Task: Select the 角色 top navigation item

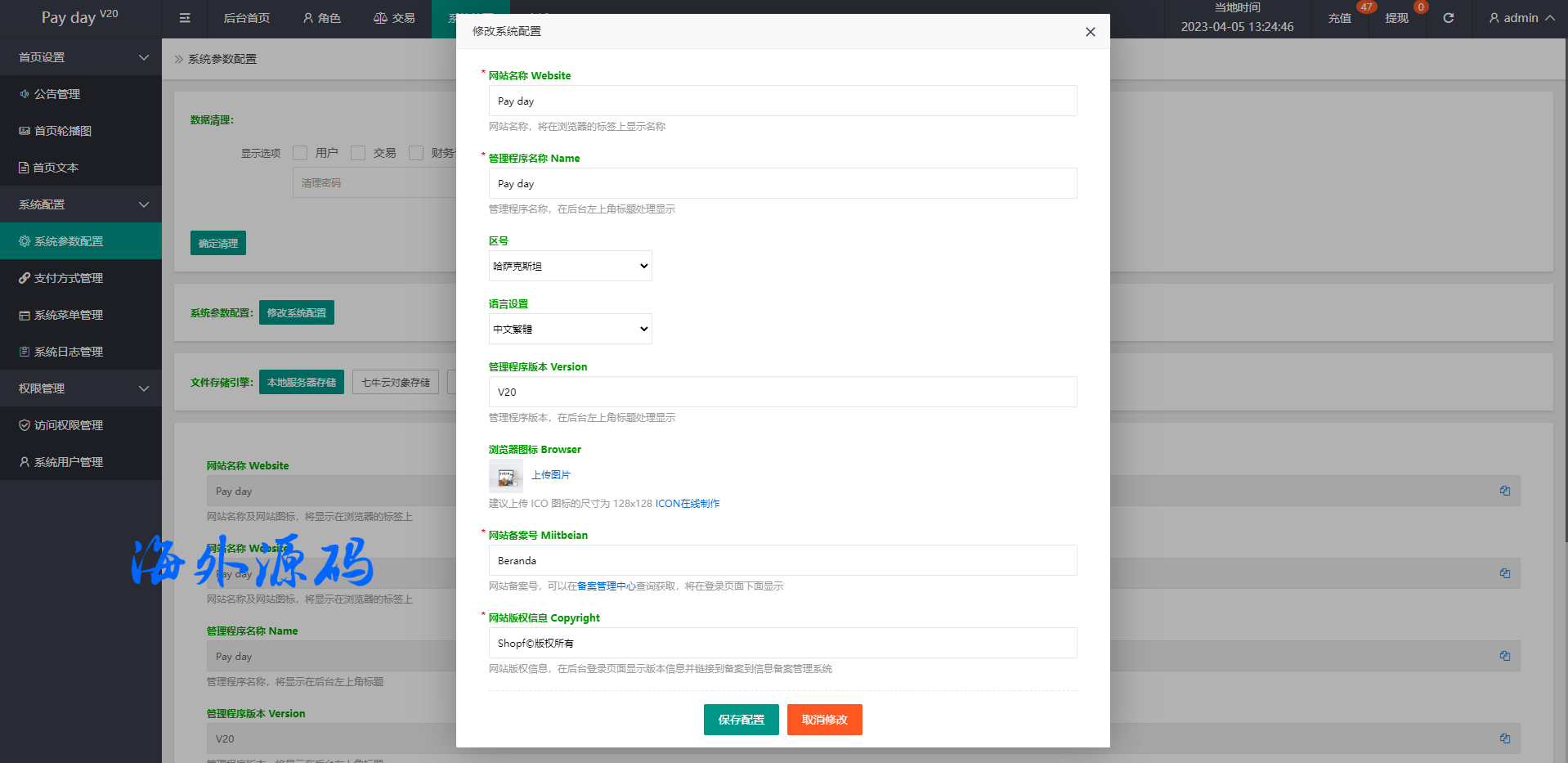Action: [x=322, y=18]
